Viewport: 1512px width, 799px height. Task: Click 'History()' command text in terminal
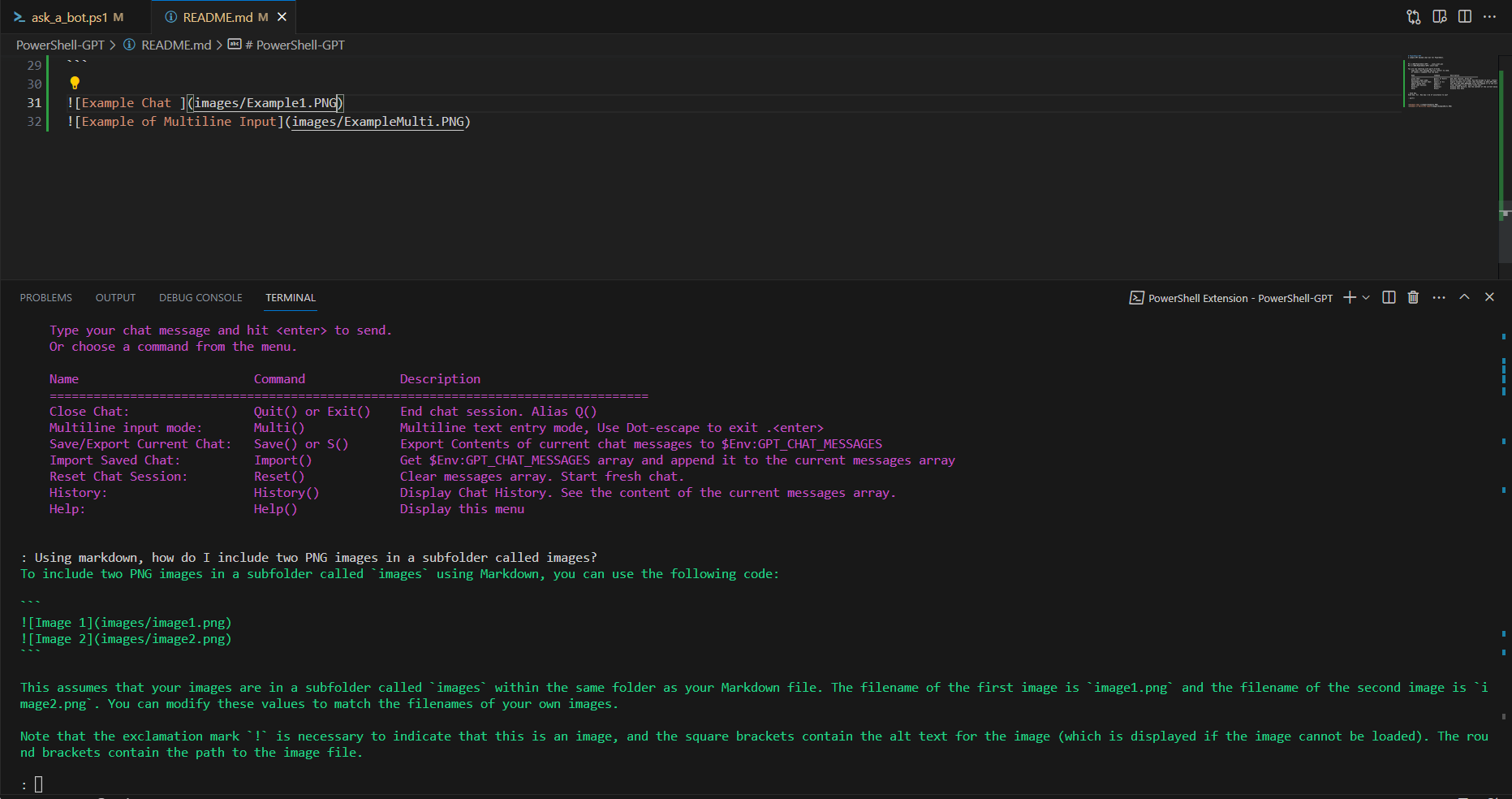click(x=286, y=493)
